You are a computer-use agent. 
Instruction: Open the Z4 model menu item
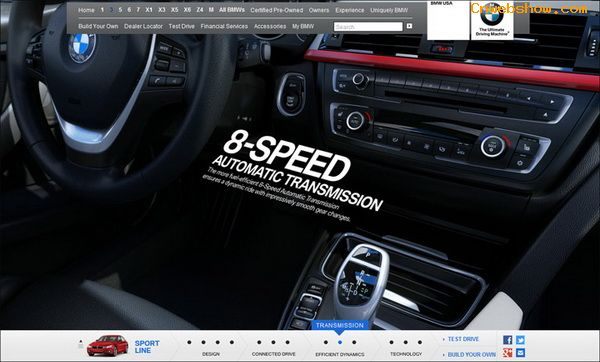200,10
